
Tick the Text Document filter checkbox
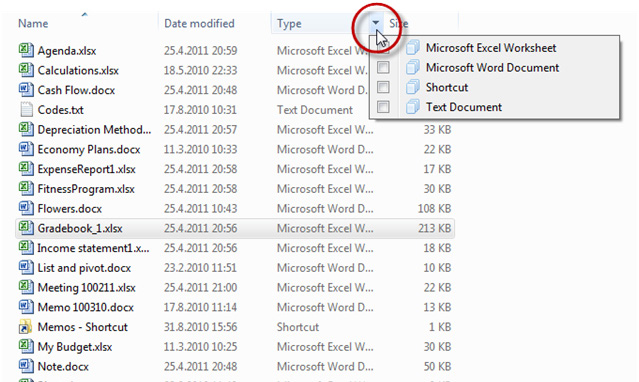(383, 107)
